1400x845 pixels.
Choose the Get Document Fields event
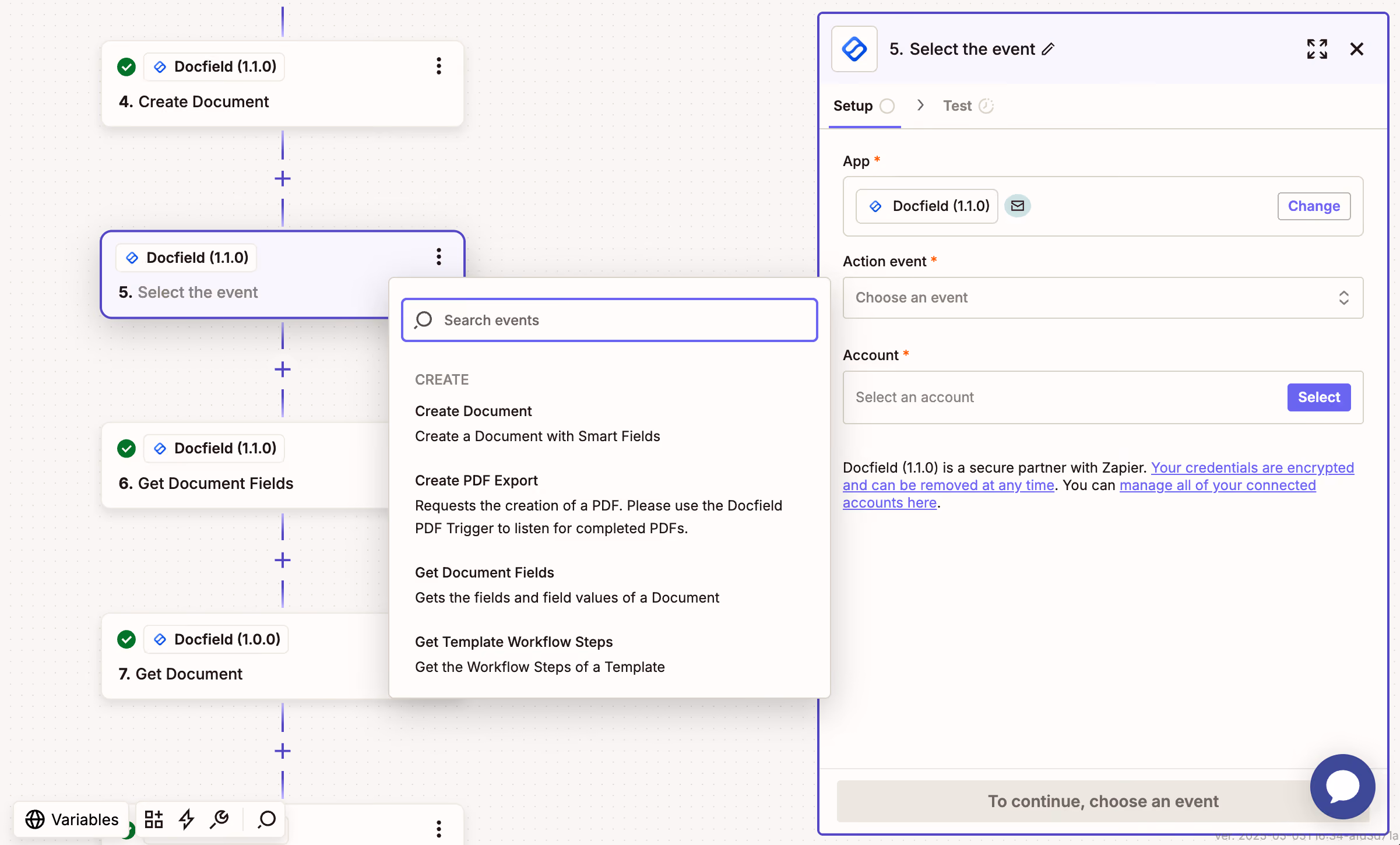pos(610,585)
